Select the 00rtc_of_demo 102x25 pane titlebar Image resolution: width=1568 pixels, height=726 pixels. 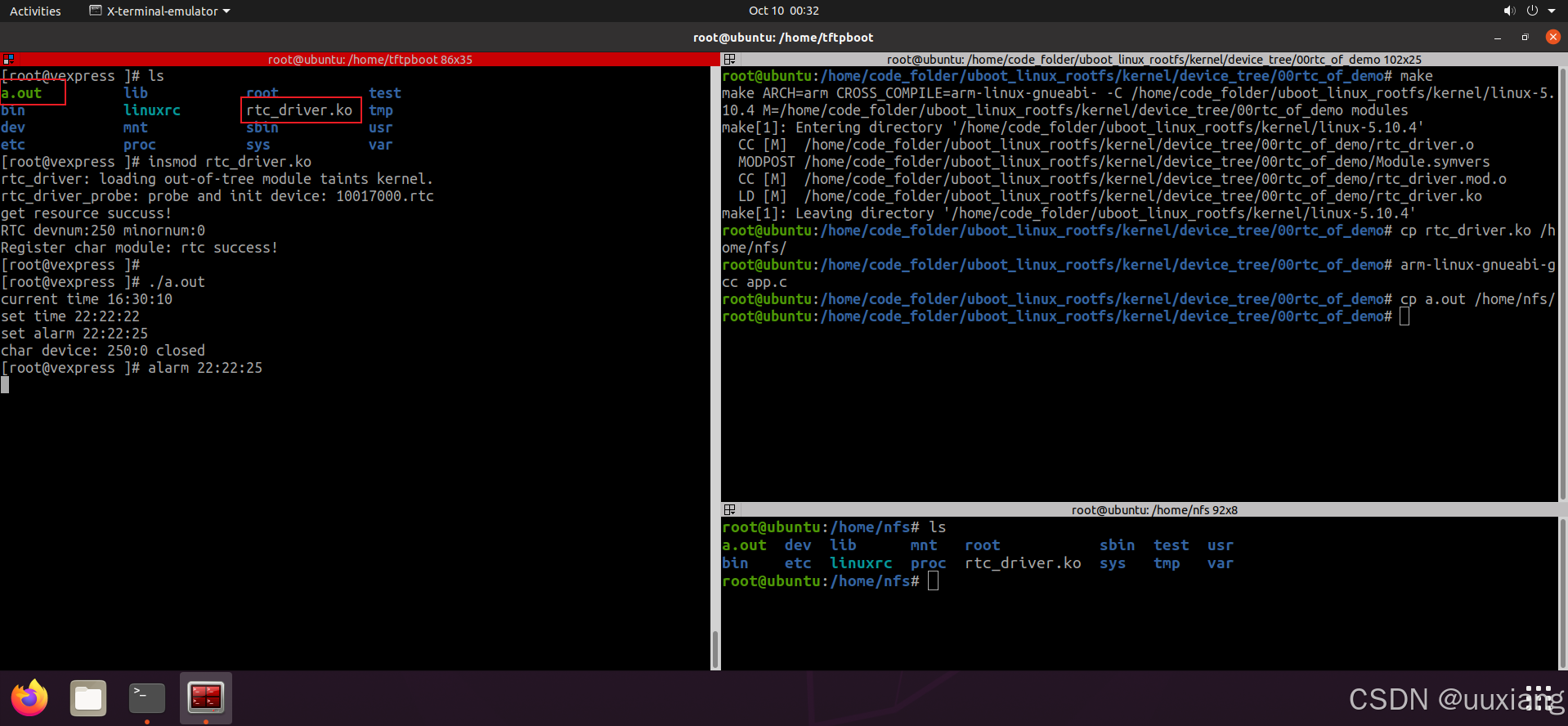coord(1145,59)
